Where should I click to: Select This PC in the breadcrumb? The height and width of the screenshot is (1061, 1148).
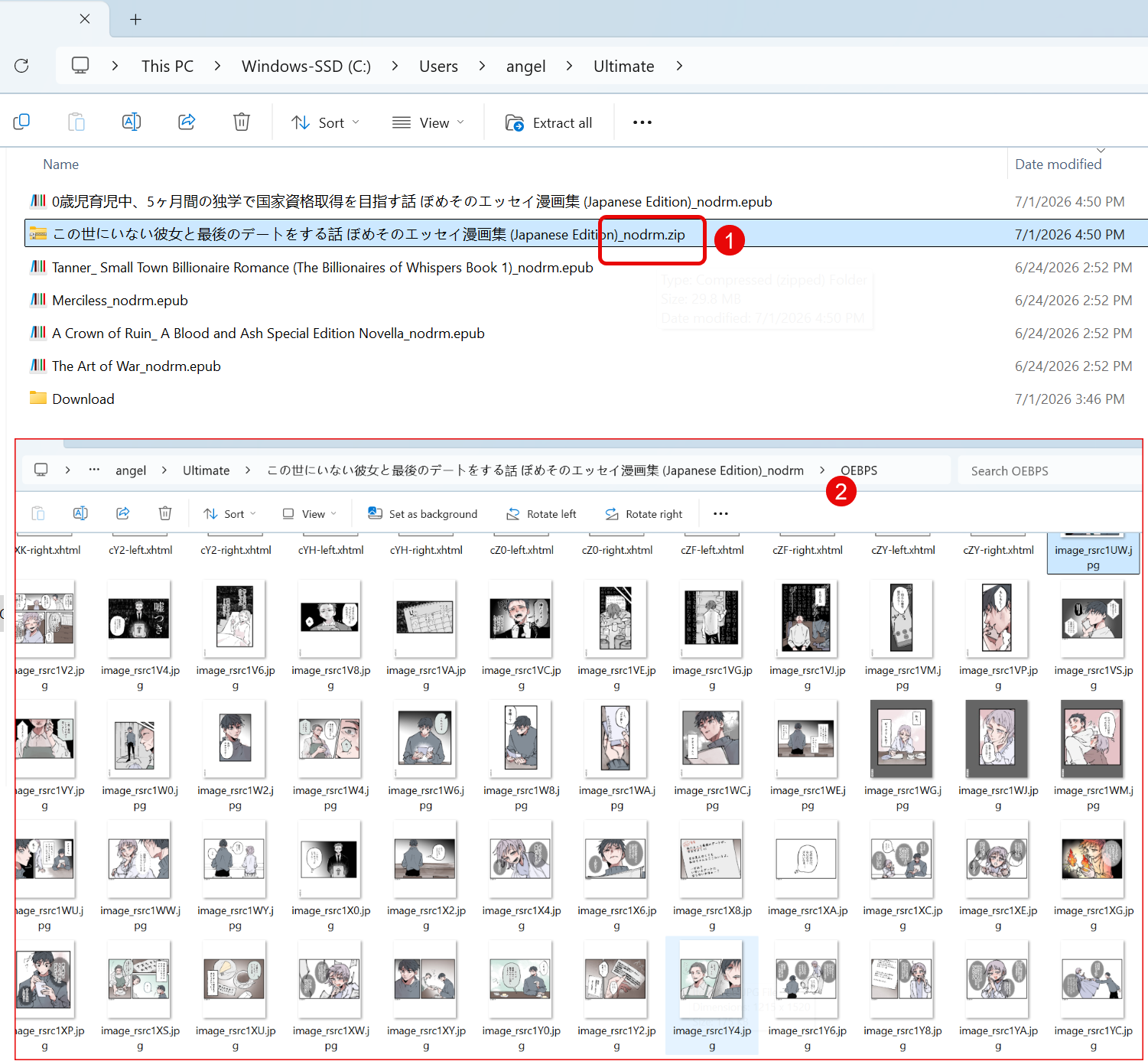(167, 67)
